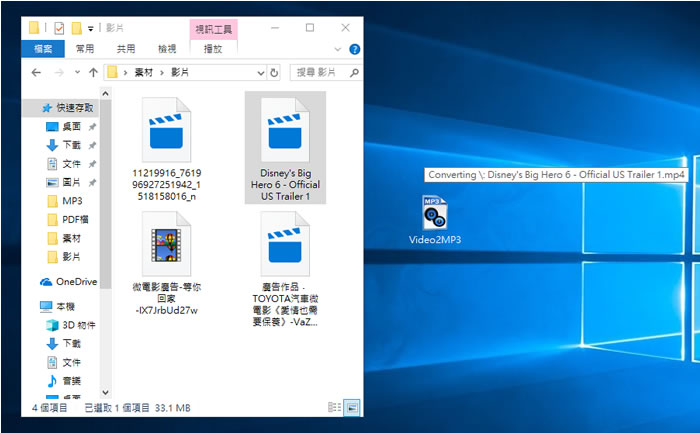Screen dimensions: 700x433
Task: Open the 檢視 ribbon tab
Action: (x=167, y=49)
